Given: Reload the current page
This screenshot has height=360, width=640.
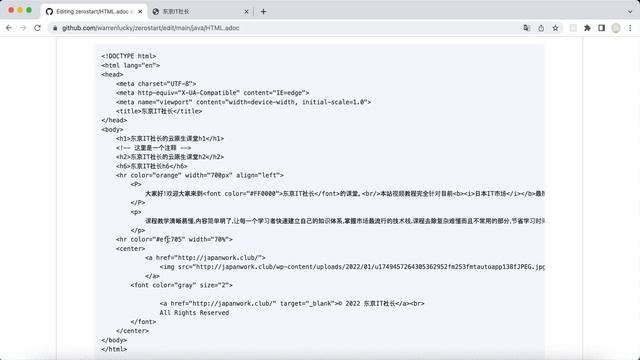Looking at the screenshot, I should pos(37,28).
